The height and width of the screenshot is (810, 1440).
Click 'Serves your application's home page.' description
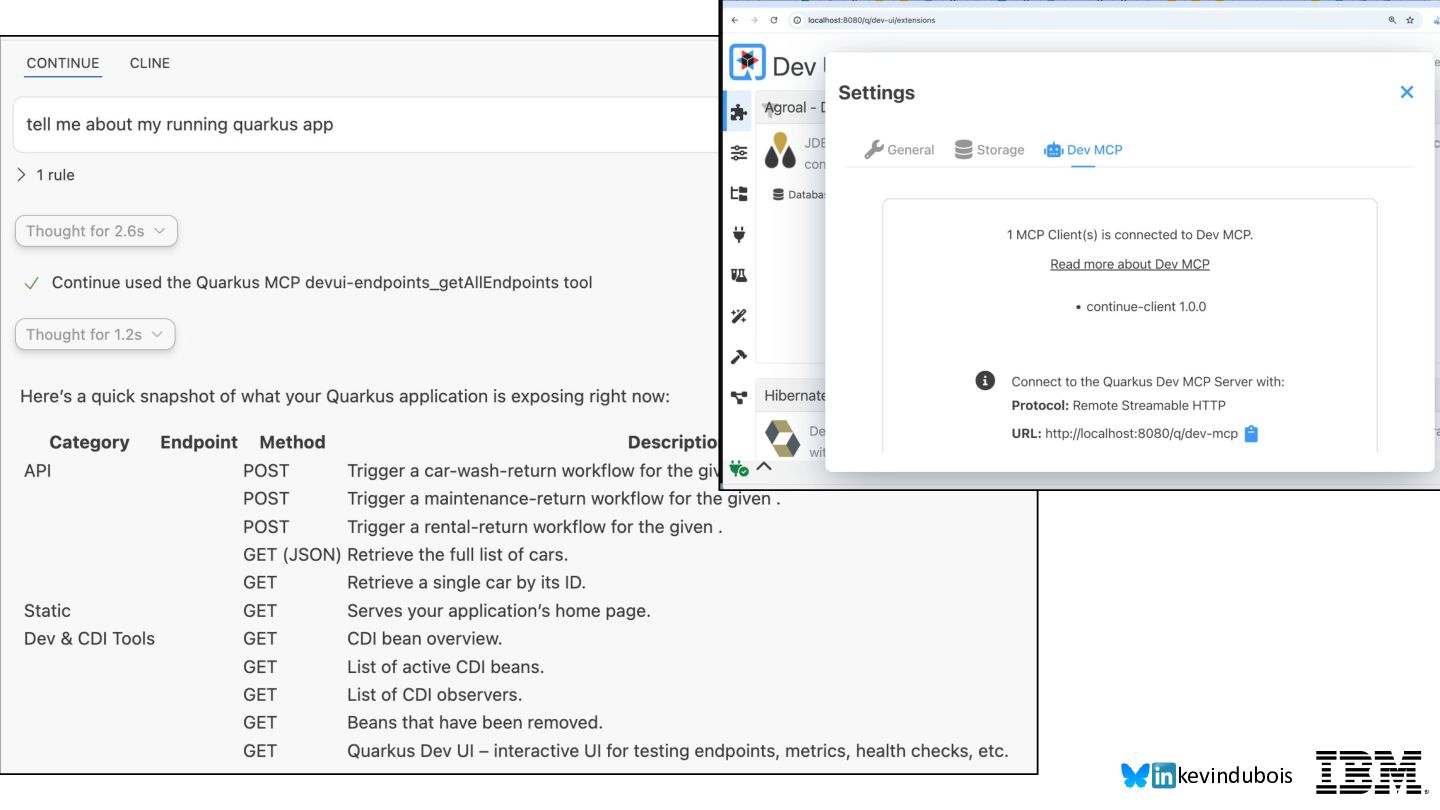coord(499,610)
